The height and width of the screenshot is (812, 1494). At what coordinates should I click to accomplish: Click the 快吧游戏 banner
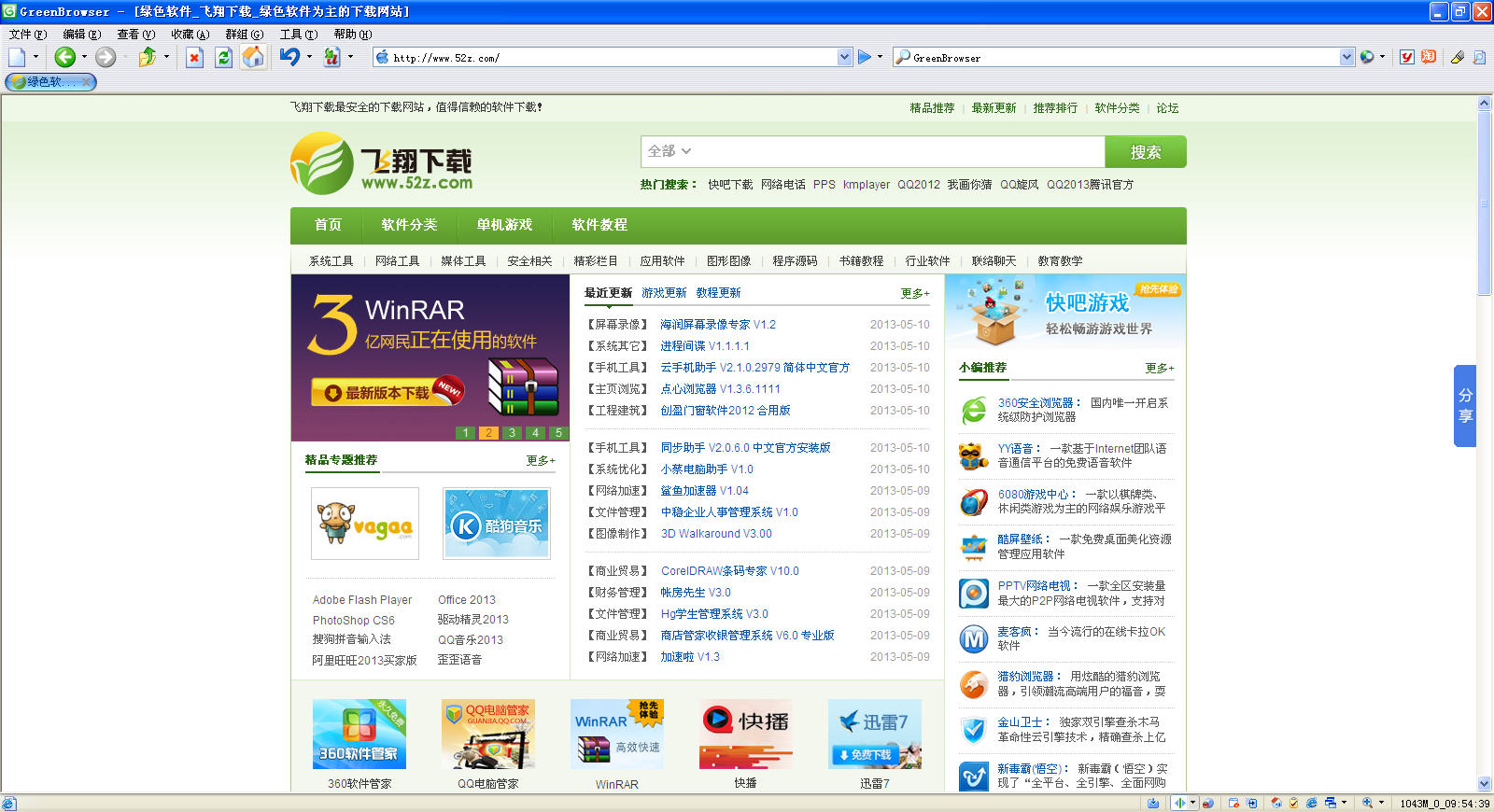click(x=1065, y=313)
